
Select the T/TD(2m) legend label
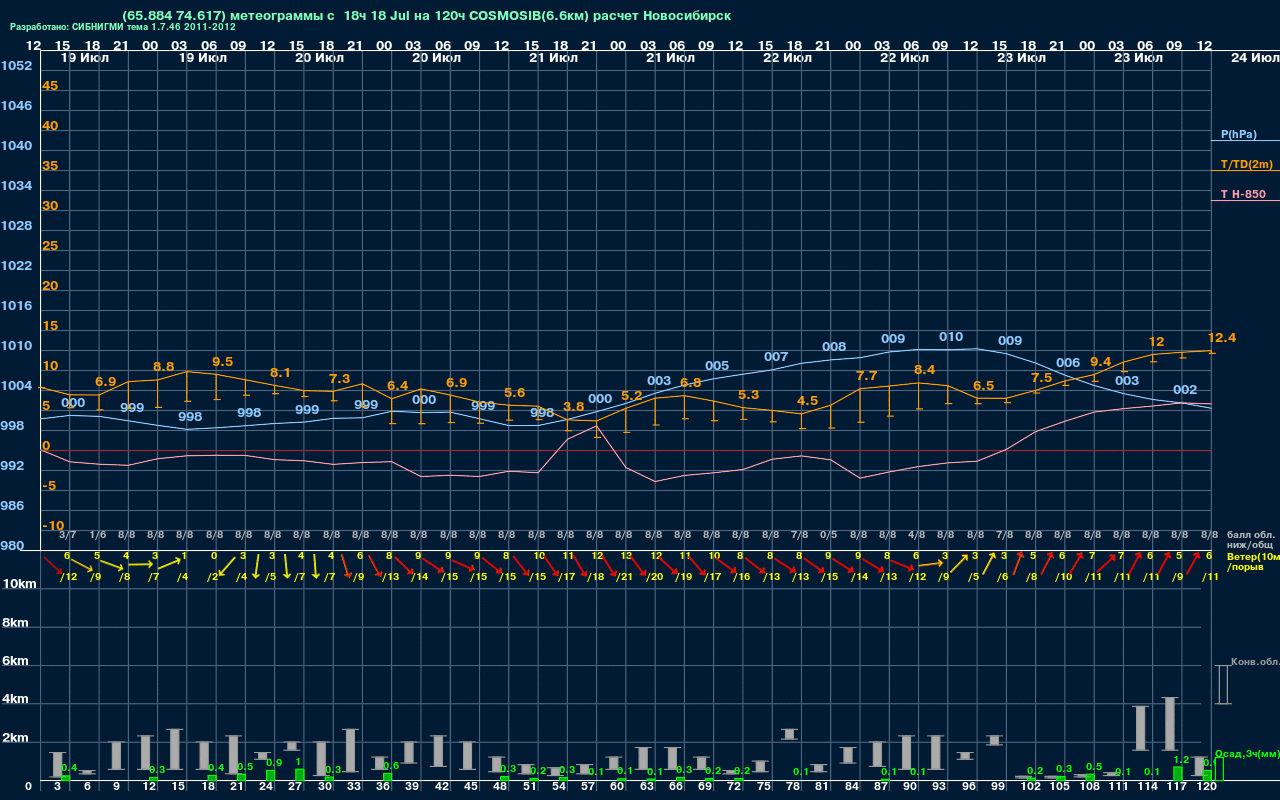tap(1247, 164)
